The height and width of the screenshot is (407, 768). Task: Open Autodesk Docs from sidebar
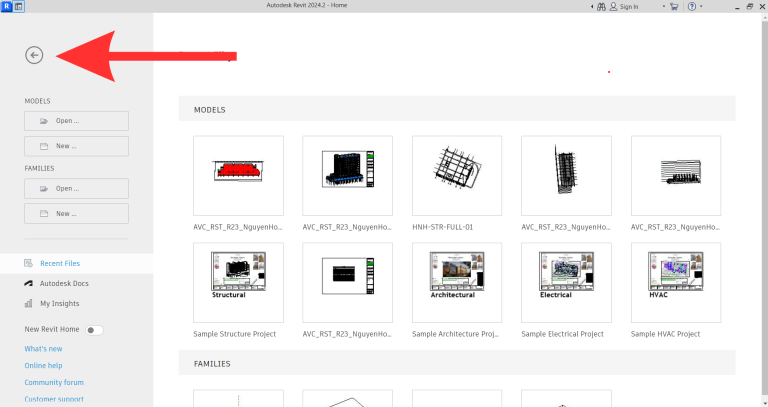66,283
